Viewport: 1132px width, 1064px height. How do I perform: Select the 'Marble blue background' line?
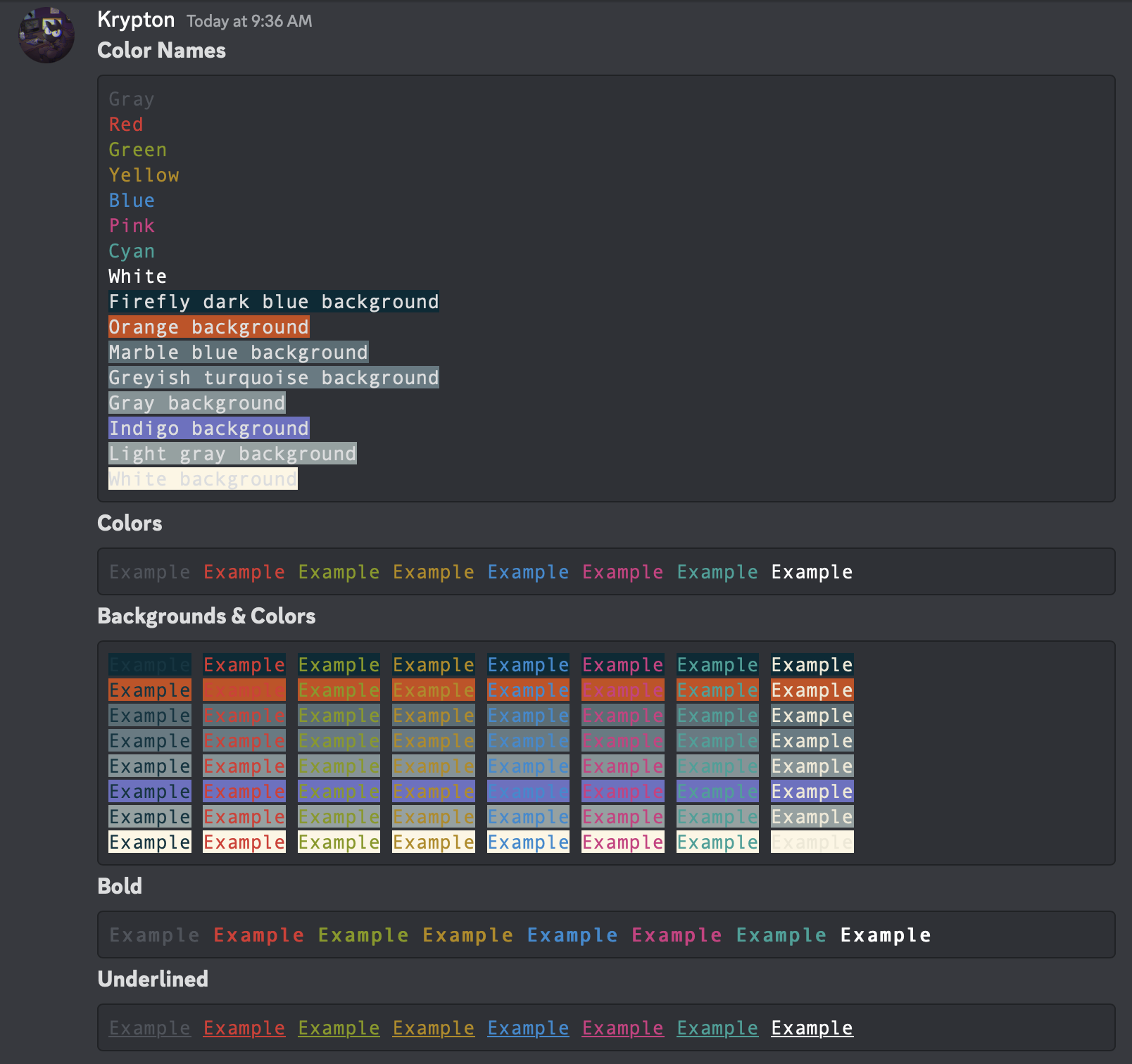pos(239,353)
